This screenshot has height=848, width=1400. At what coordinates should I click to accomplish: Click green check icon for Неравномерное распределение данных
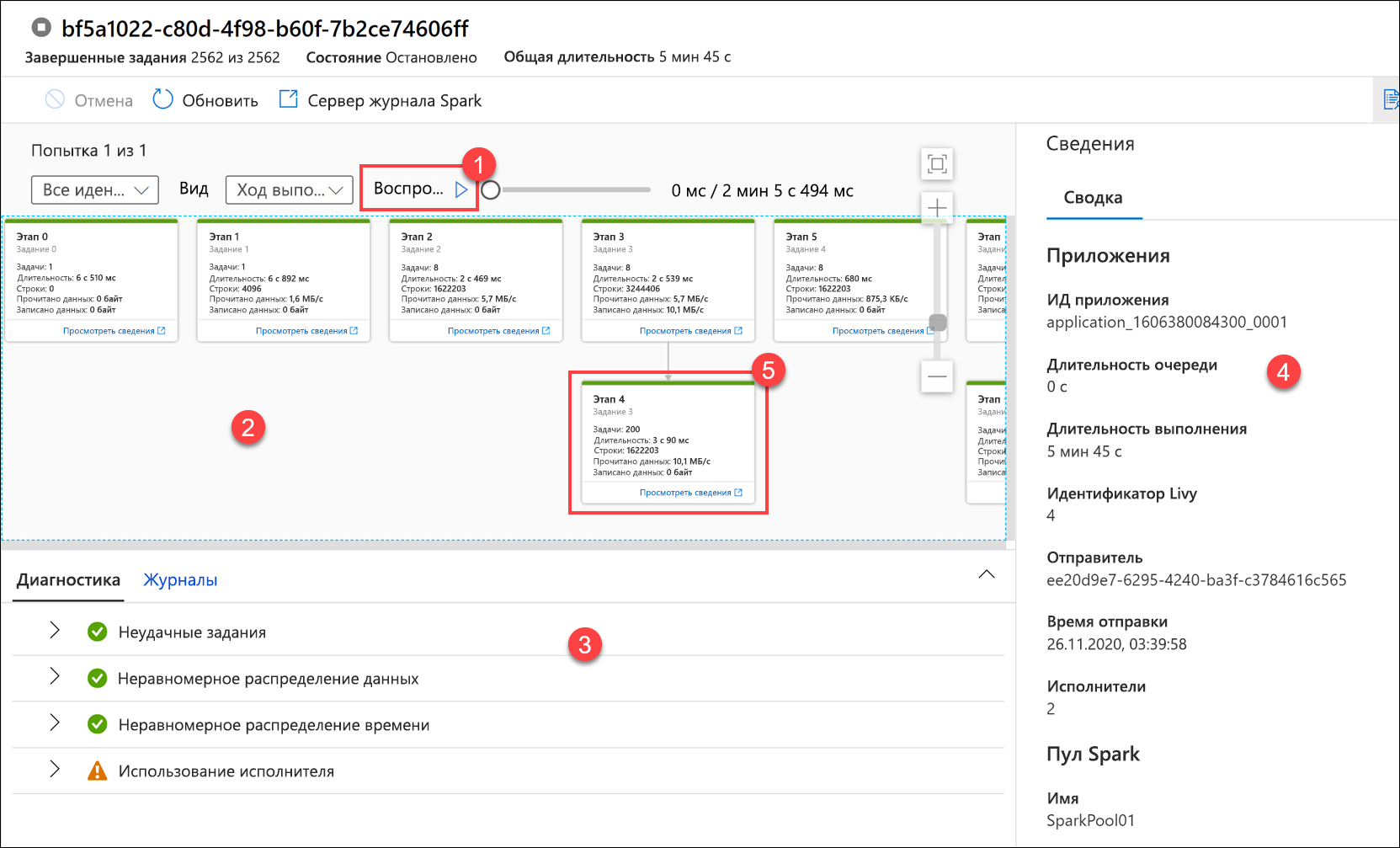pyautogui.click(x=98, y=678)
